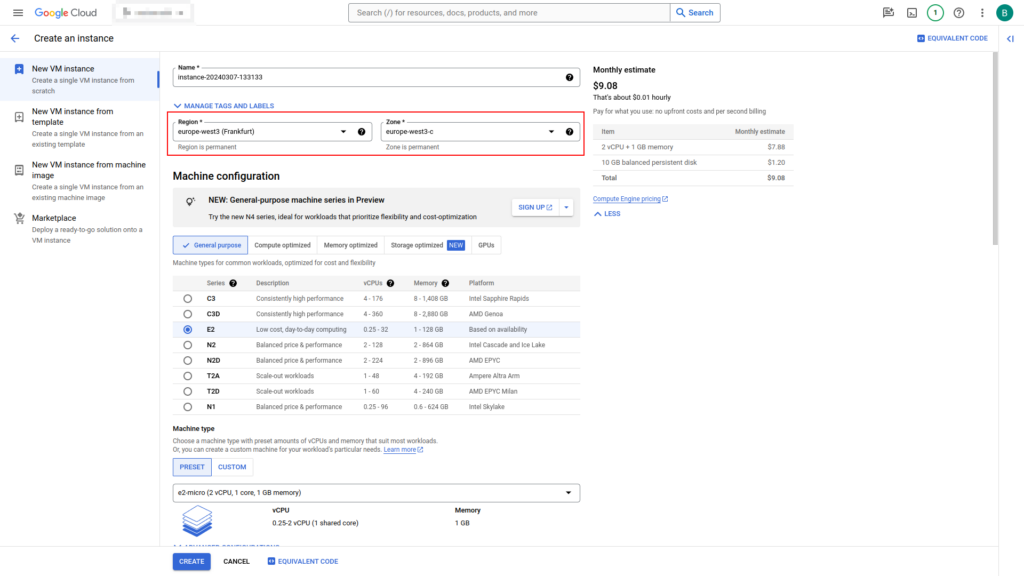Viewport: 1024px width, 576px height.
Task: Select the N2 machine series radio button
Action: 187,344
